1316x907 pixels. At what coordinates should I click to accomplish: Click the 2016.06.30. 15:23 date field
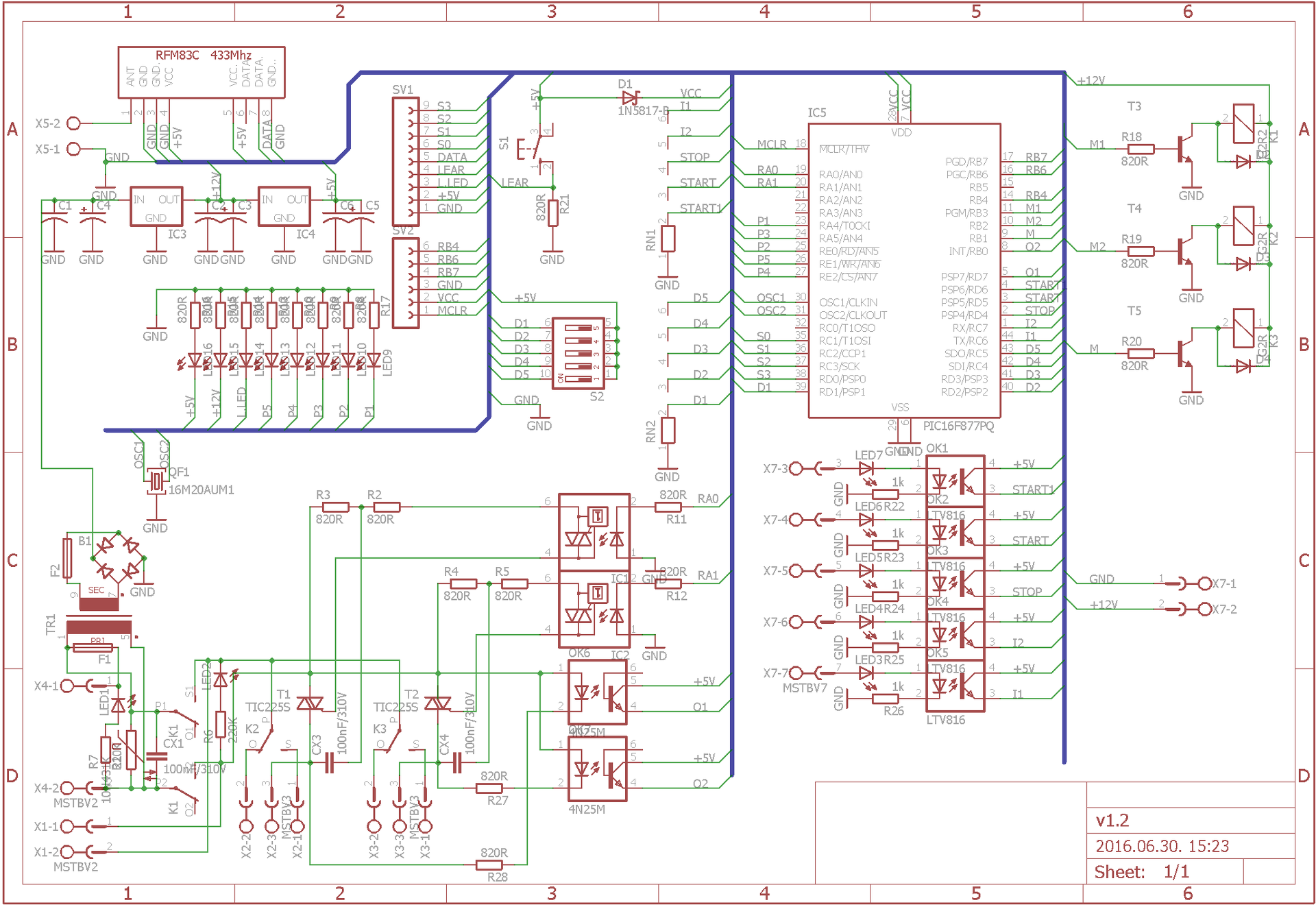(1162, 847)
